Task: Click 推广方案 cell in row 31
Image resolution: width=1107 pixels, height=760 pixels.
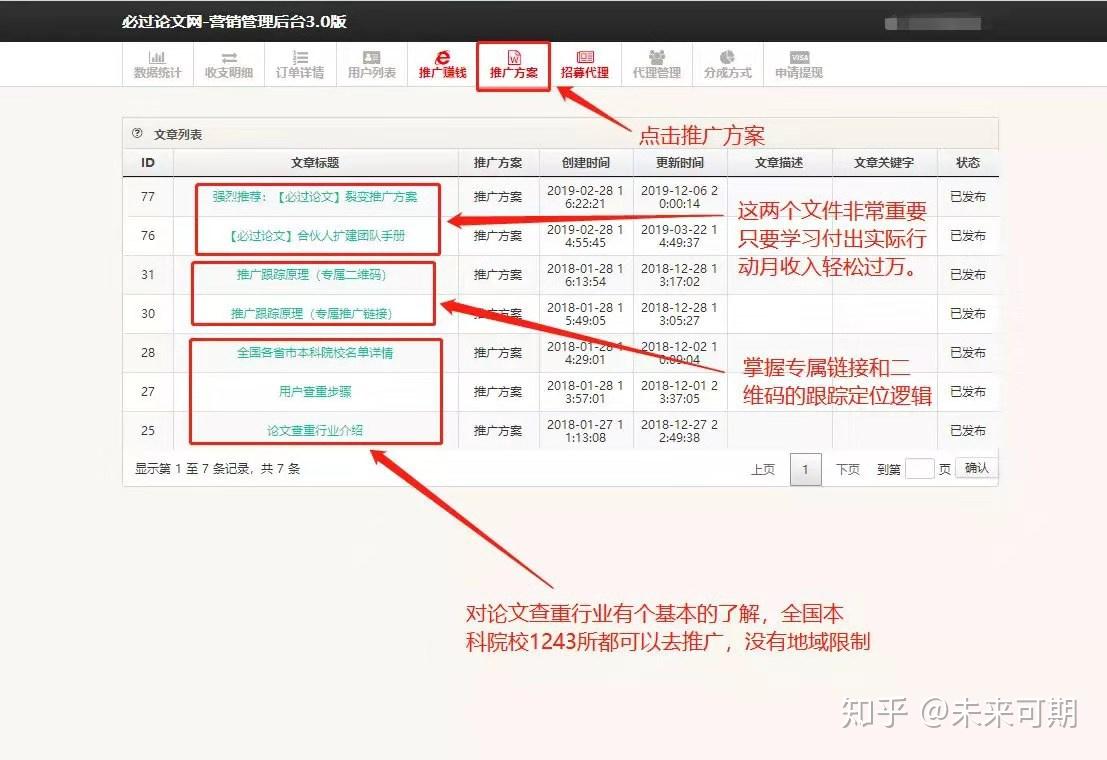Action: pos(498,275)
